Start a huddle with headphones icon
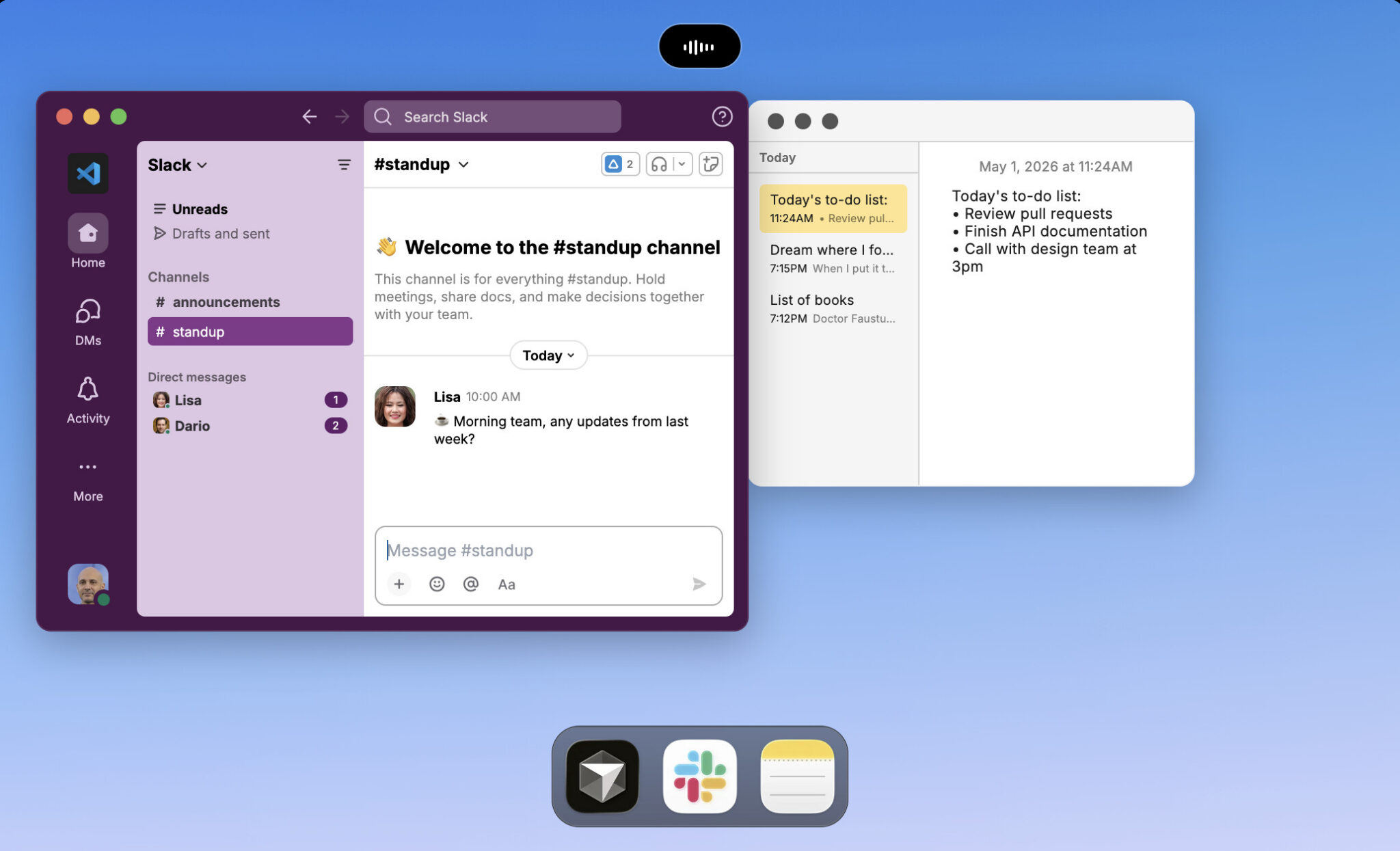1400x851 pixels. click(659, 164)
